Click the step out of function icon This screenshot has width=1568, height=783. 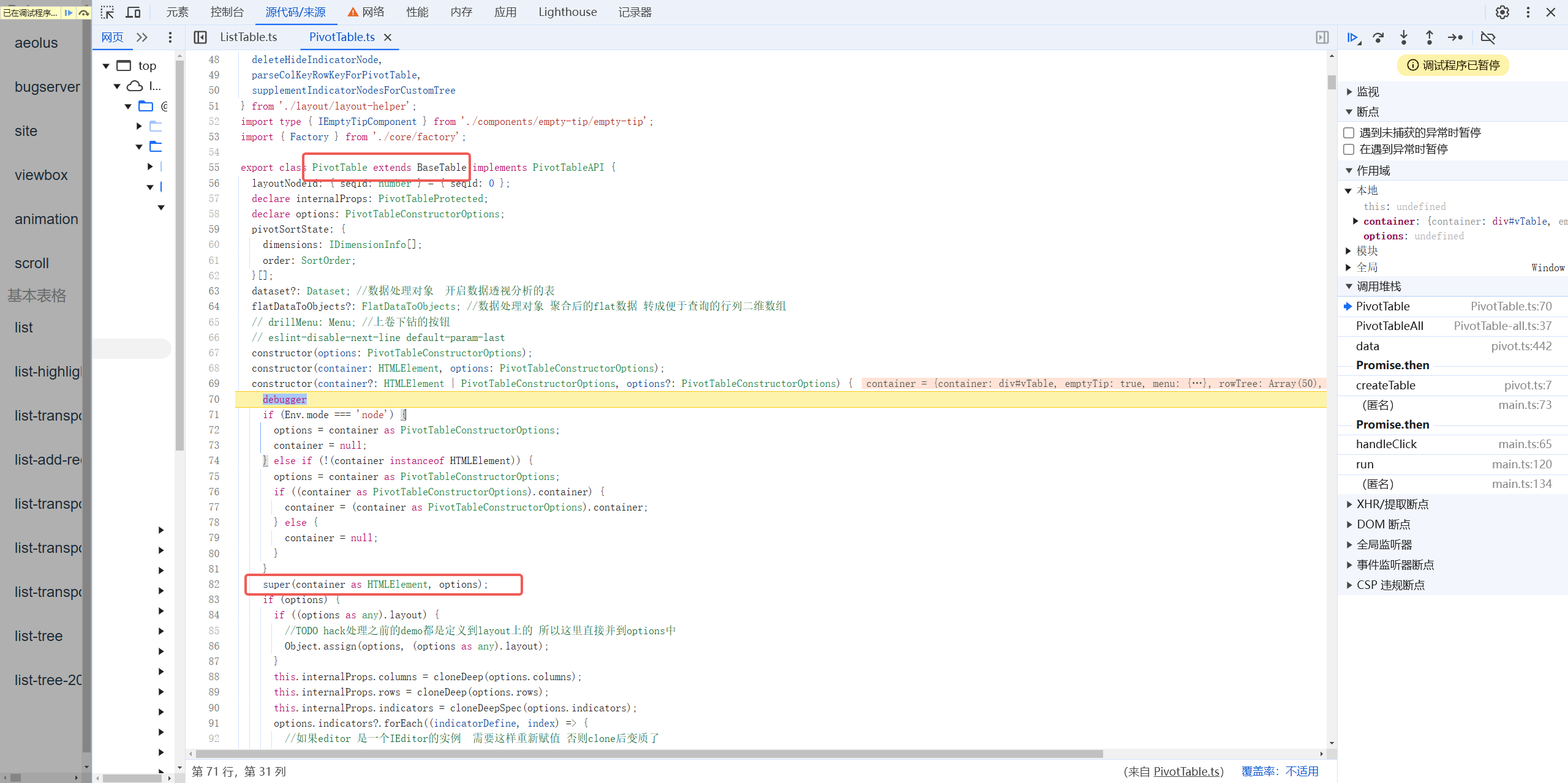coord(1430,37)
